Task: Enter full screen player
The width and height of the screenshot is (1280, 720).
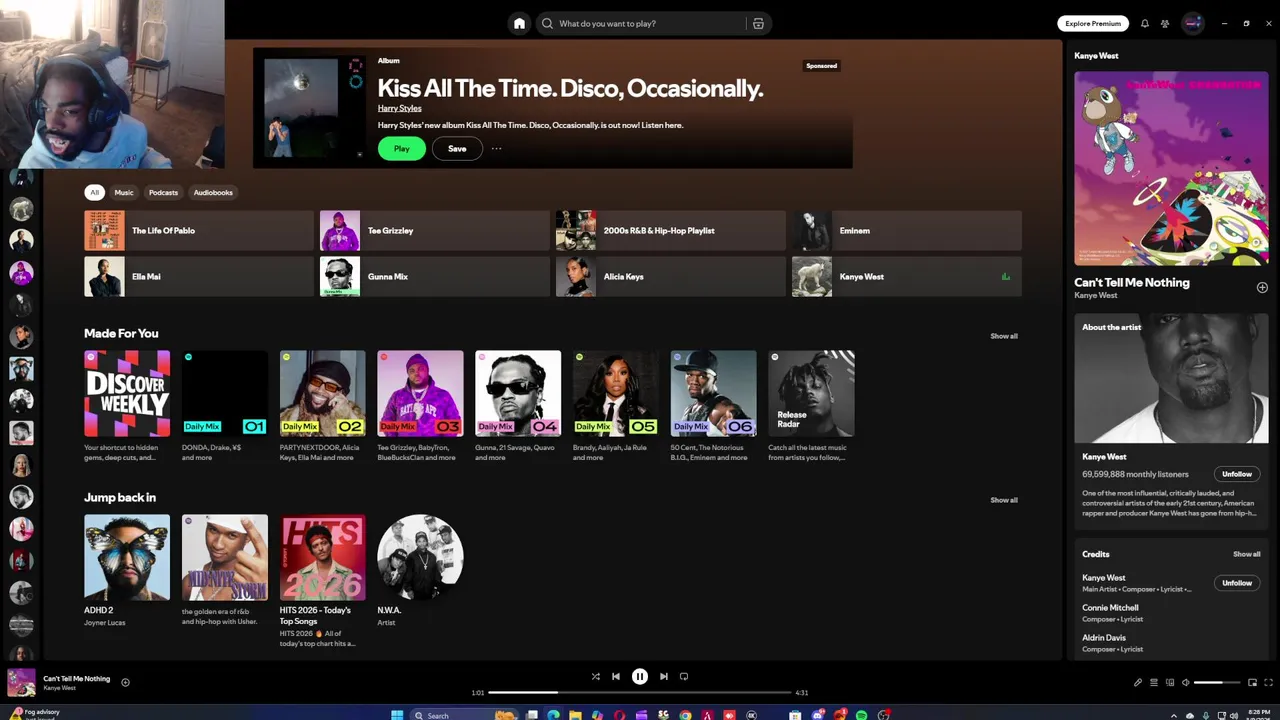Action: click(x=1268, y=682)
